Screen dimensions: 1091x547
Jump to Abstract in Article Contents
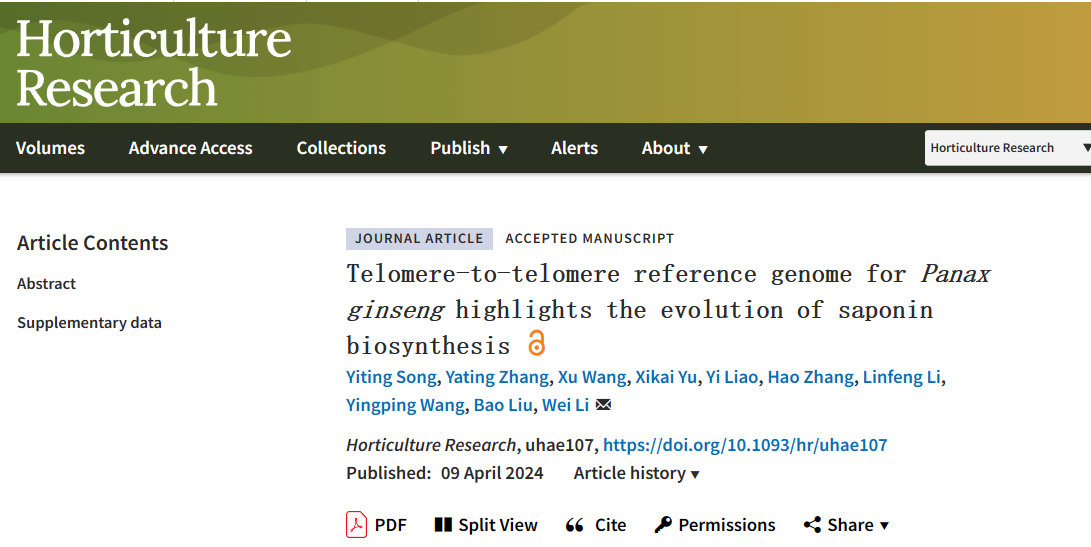[47, 284]
